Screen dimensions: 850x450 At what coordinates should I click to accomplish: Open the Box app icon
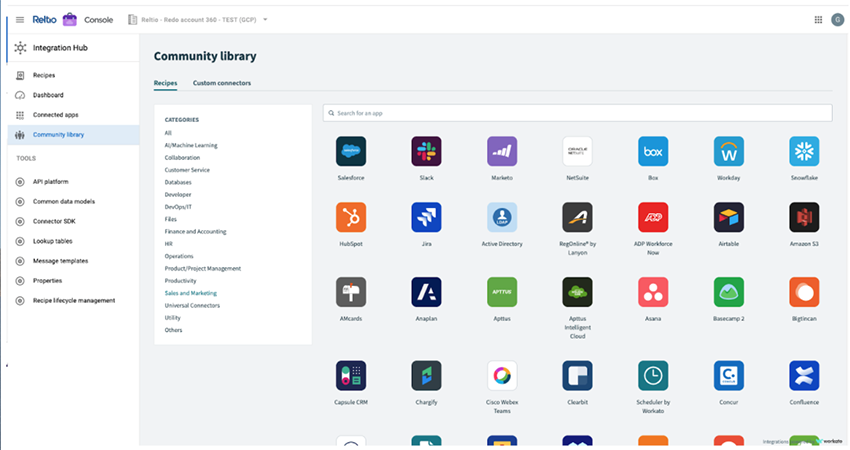pyautogui.click(x=653, y=151)
